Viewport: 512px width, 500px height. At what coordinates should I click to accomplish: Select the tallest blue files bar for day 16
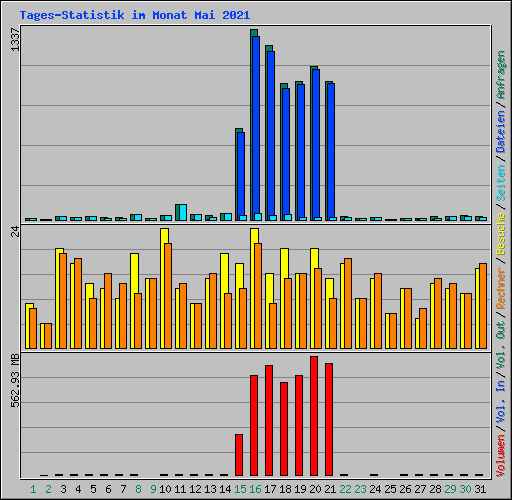coord(256,128)
